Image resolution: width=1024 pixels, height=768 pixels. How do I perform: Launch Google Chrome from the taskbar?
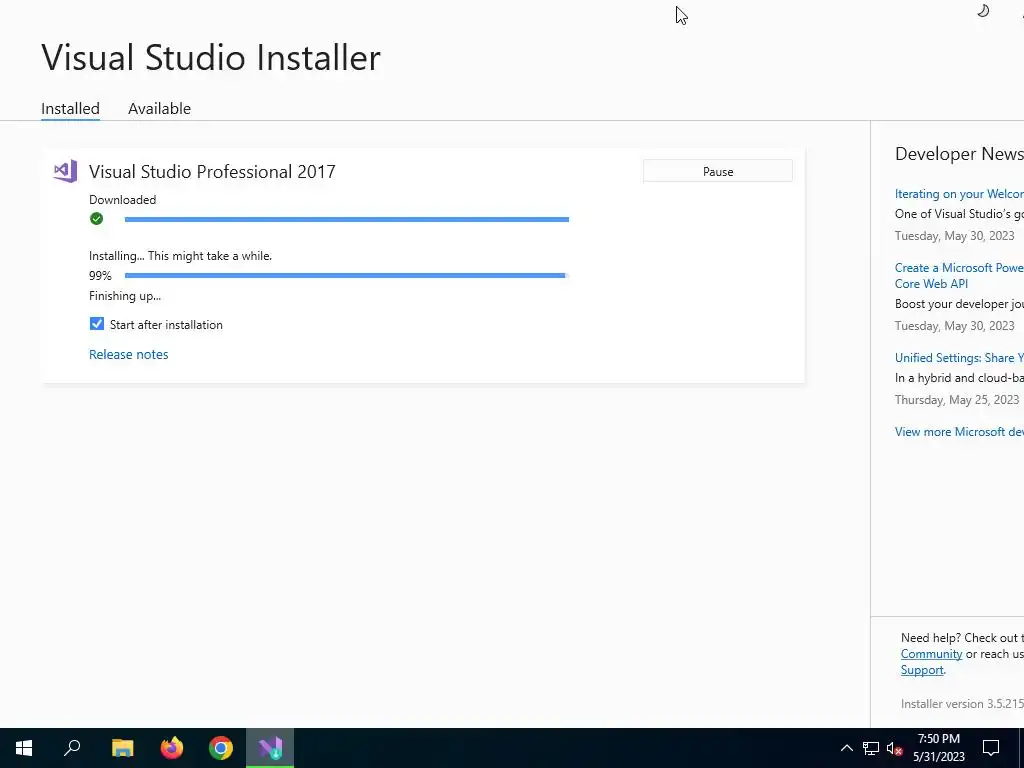coord(221,748)
